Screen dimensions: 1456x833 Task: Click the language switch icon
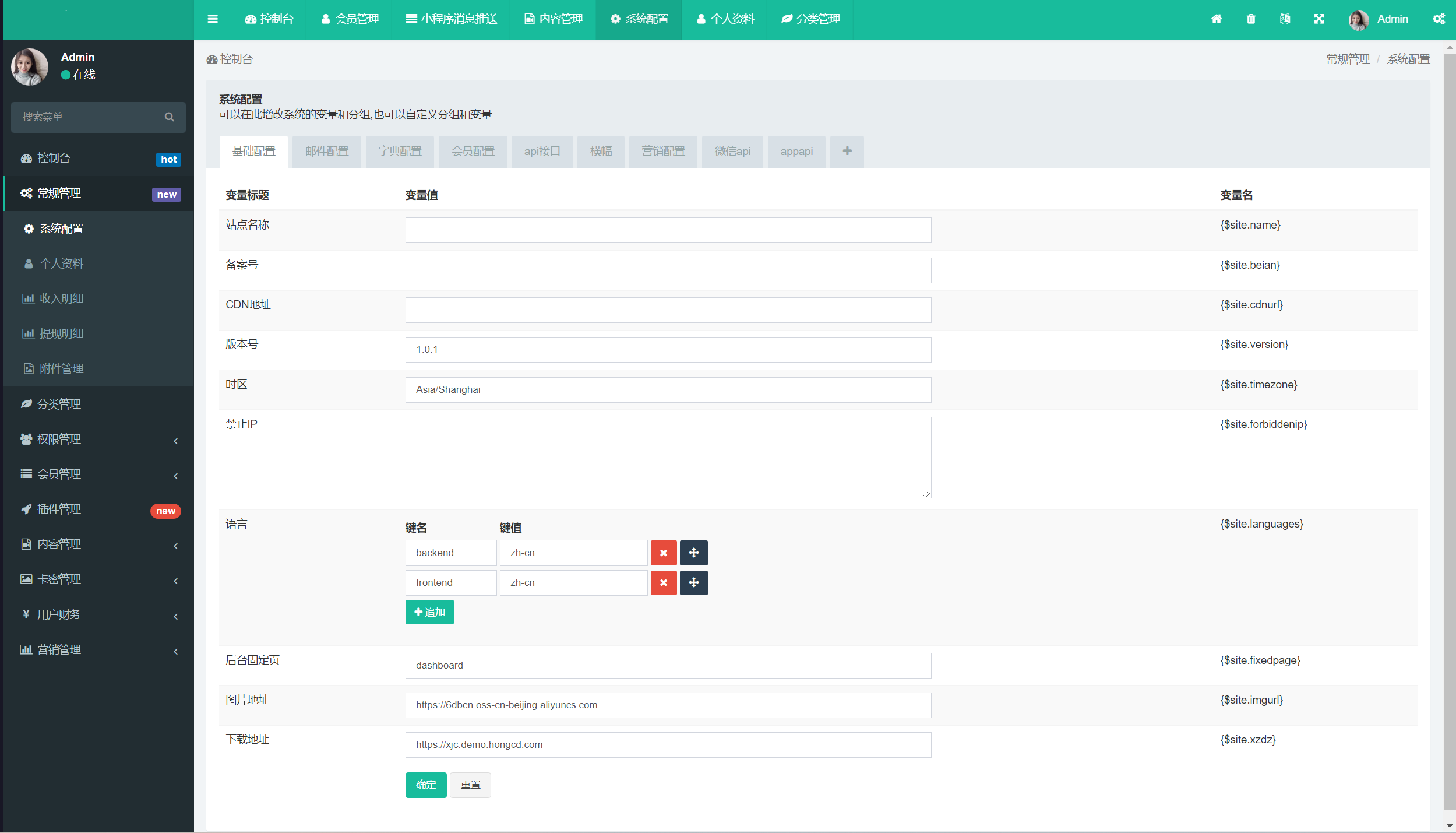click(x=1285, y=19)
